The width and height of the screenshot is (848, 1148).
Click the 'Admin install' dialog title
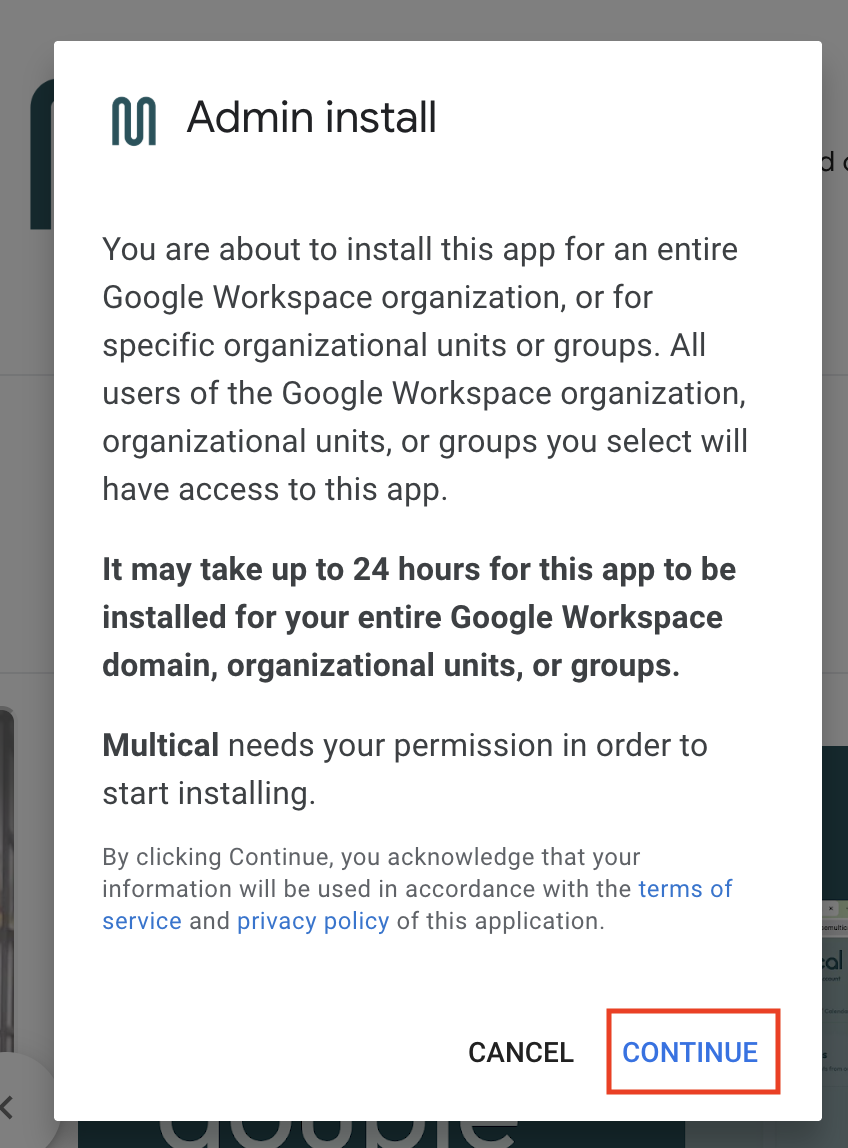311,117
